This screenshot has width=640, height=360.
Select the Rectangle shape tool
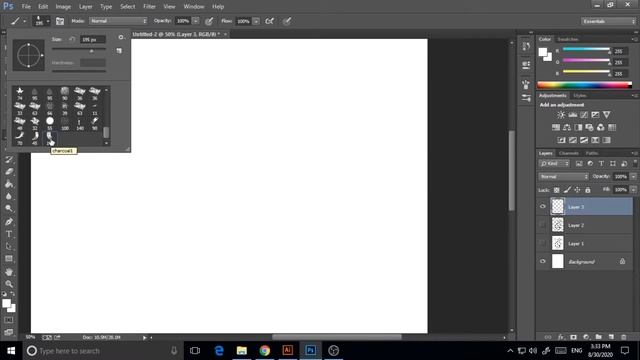[x=9, y=259]
